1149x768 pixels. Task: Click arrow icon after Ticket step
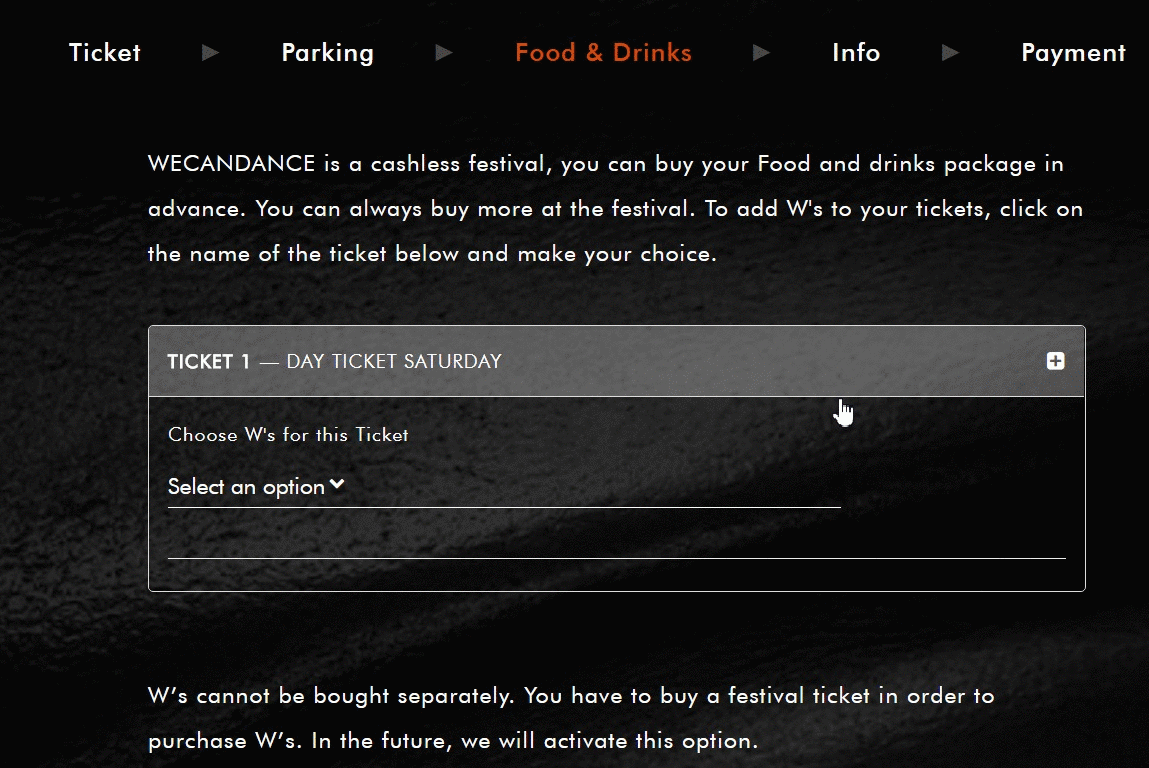point(210,53)
